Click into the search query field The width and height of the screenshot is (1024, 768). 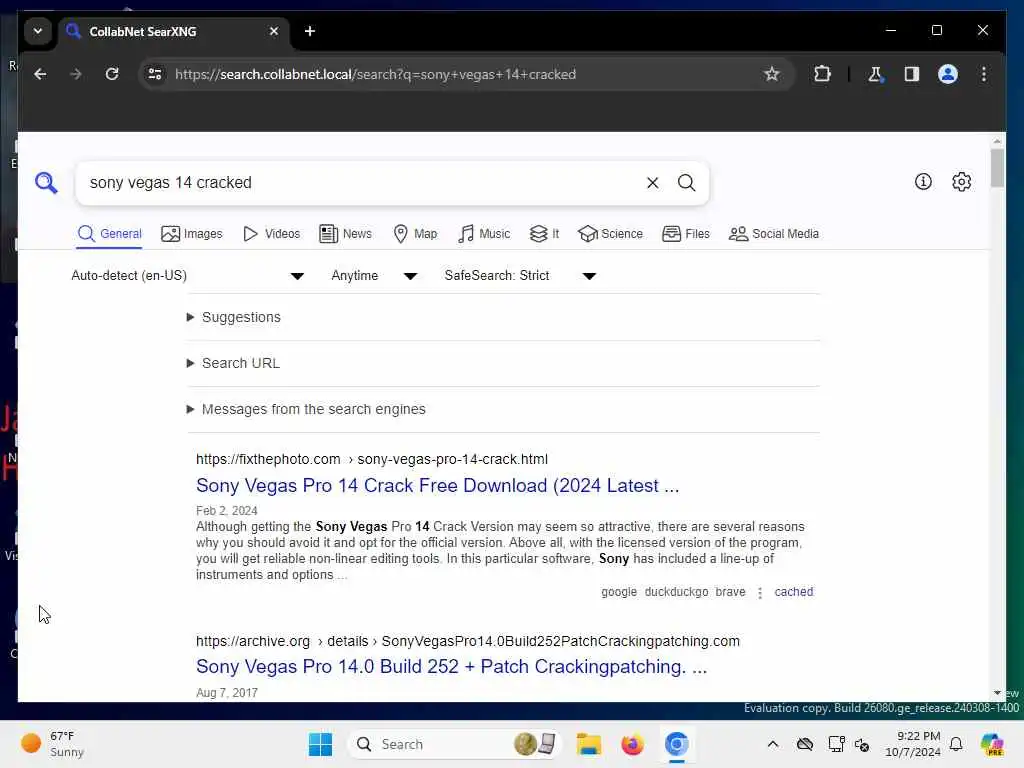coord(359,183)
